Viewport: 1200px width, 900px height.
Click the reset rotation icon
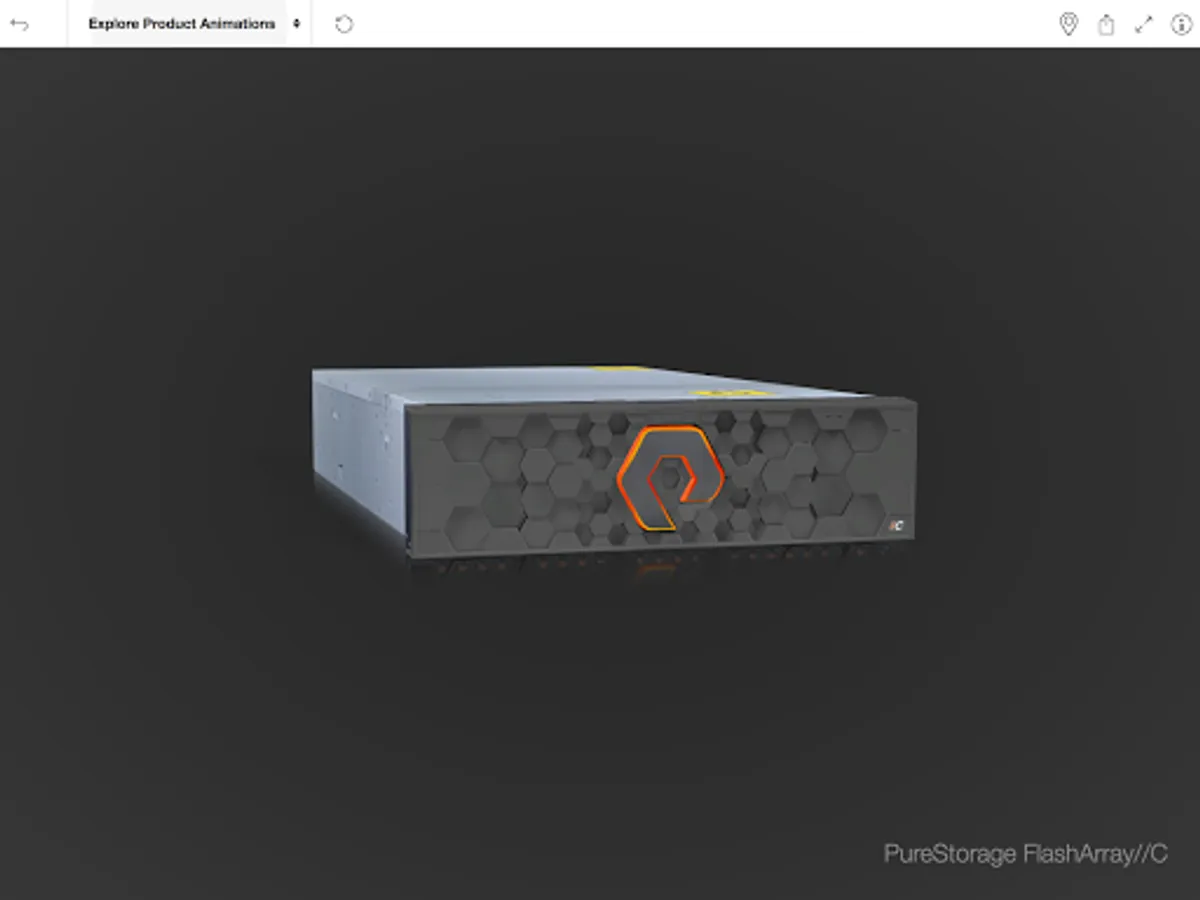coord(344,24)
